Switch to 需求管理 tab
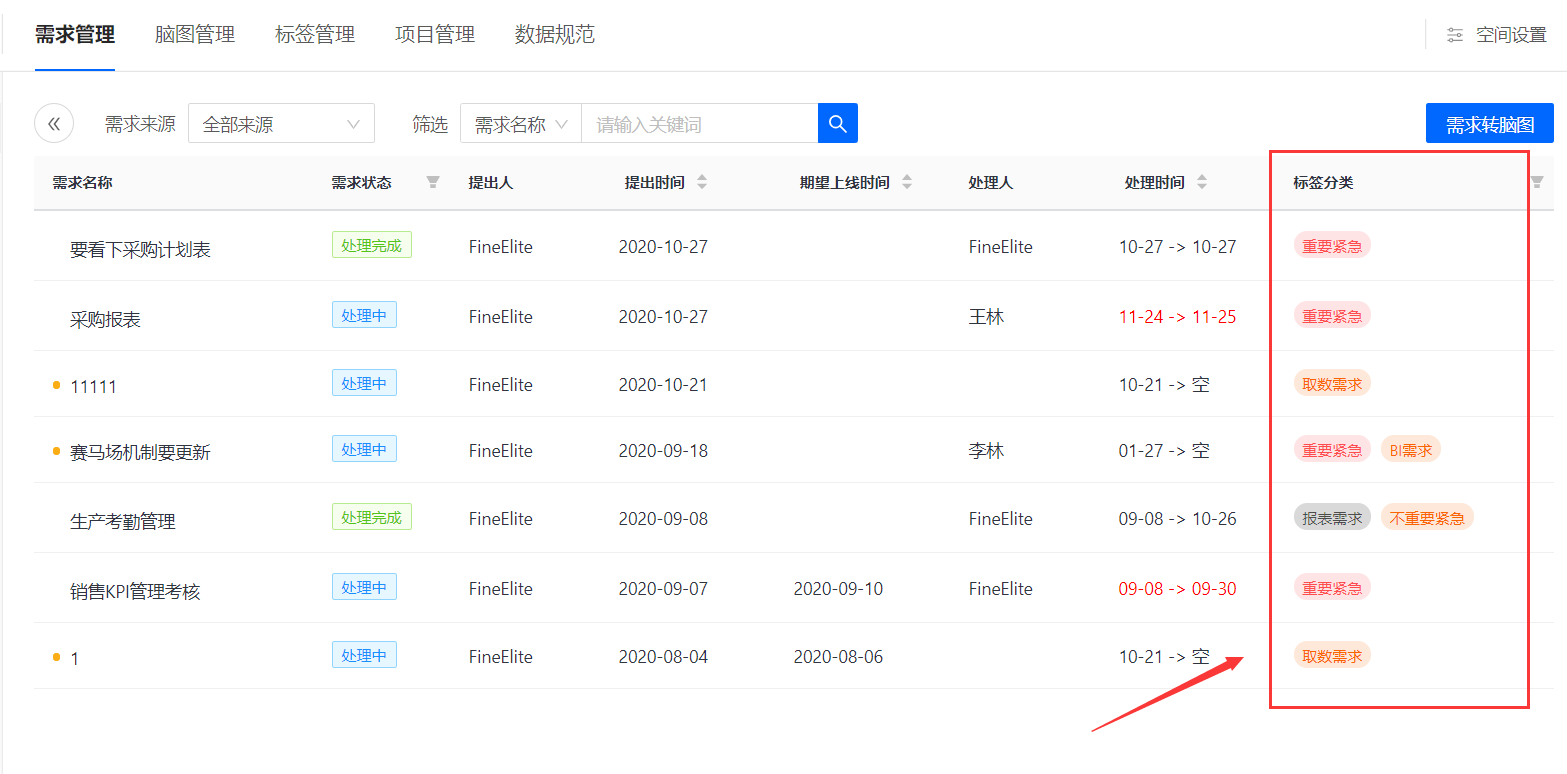 pos(75,35)
